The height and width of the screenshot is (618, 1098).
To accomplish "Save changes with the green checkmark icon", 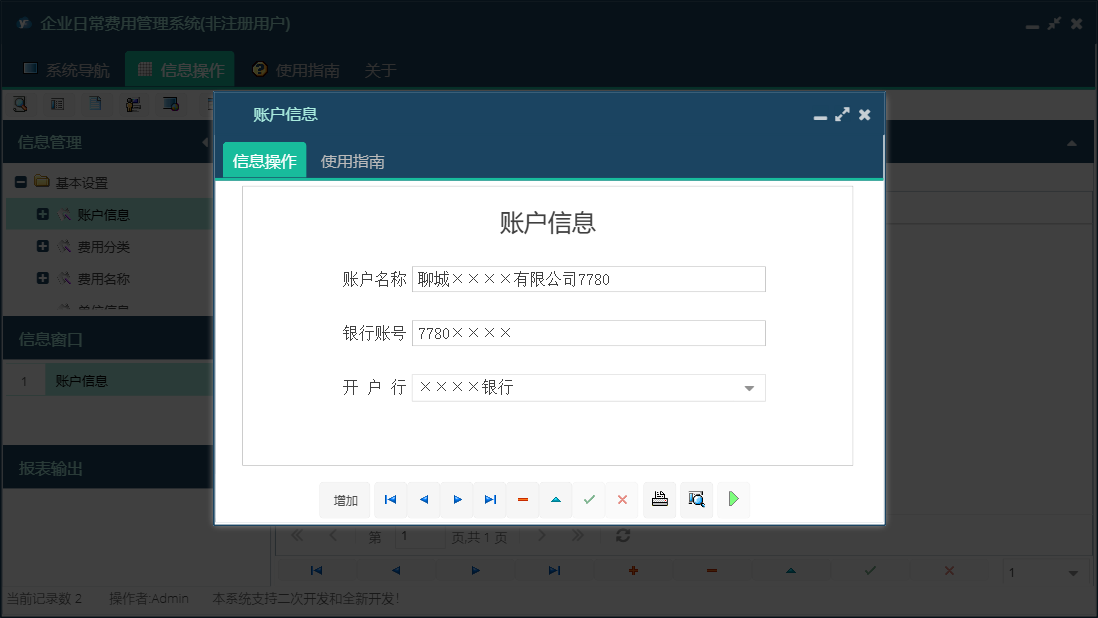I will click(589, 499).
